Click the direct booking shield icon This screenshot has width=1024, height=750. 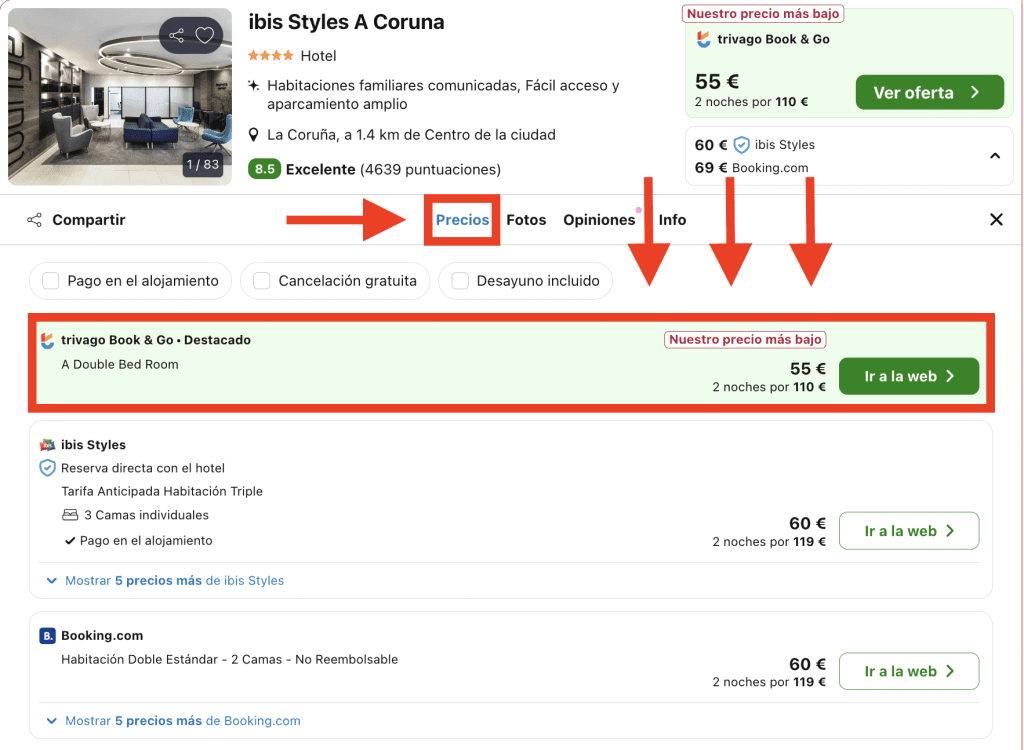[x=47, y=468]
